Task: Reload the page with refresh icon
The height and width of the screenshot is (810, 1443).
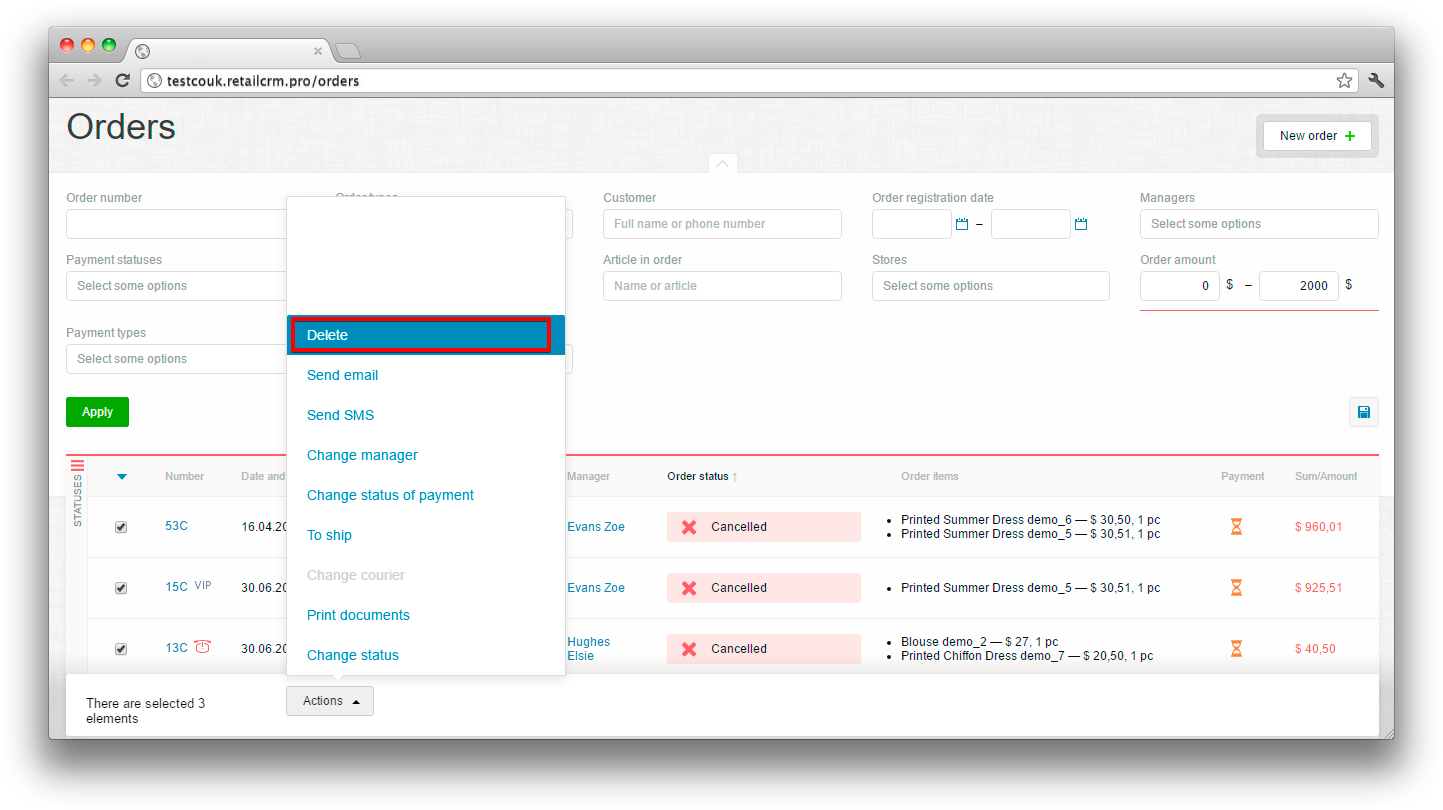Action: 122,81
